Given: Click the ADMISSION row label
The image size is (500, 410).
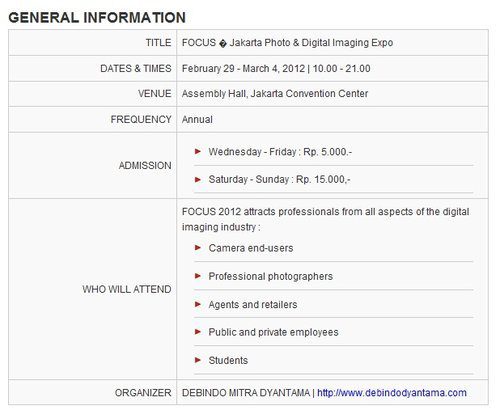Looking at the screenshot, I should click(x=145, y=166).
